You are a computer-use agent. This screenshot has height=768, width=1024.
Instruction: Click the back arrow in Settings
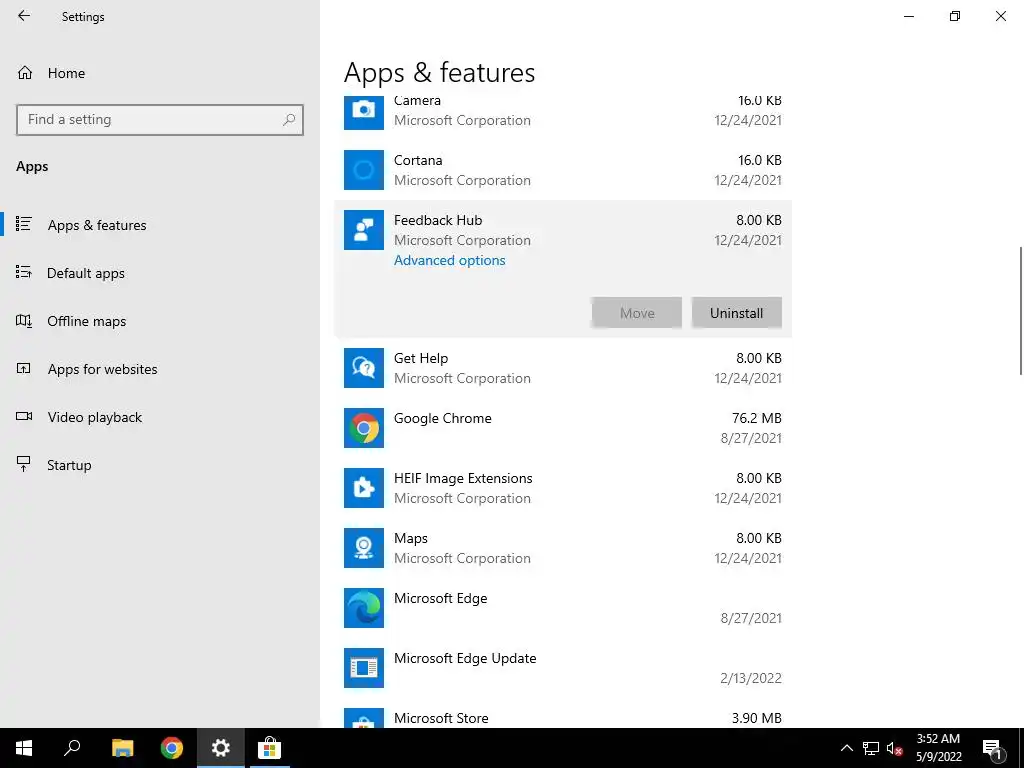(x=24, y=16)
